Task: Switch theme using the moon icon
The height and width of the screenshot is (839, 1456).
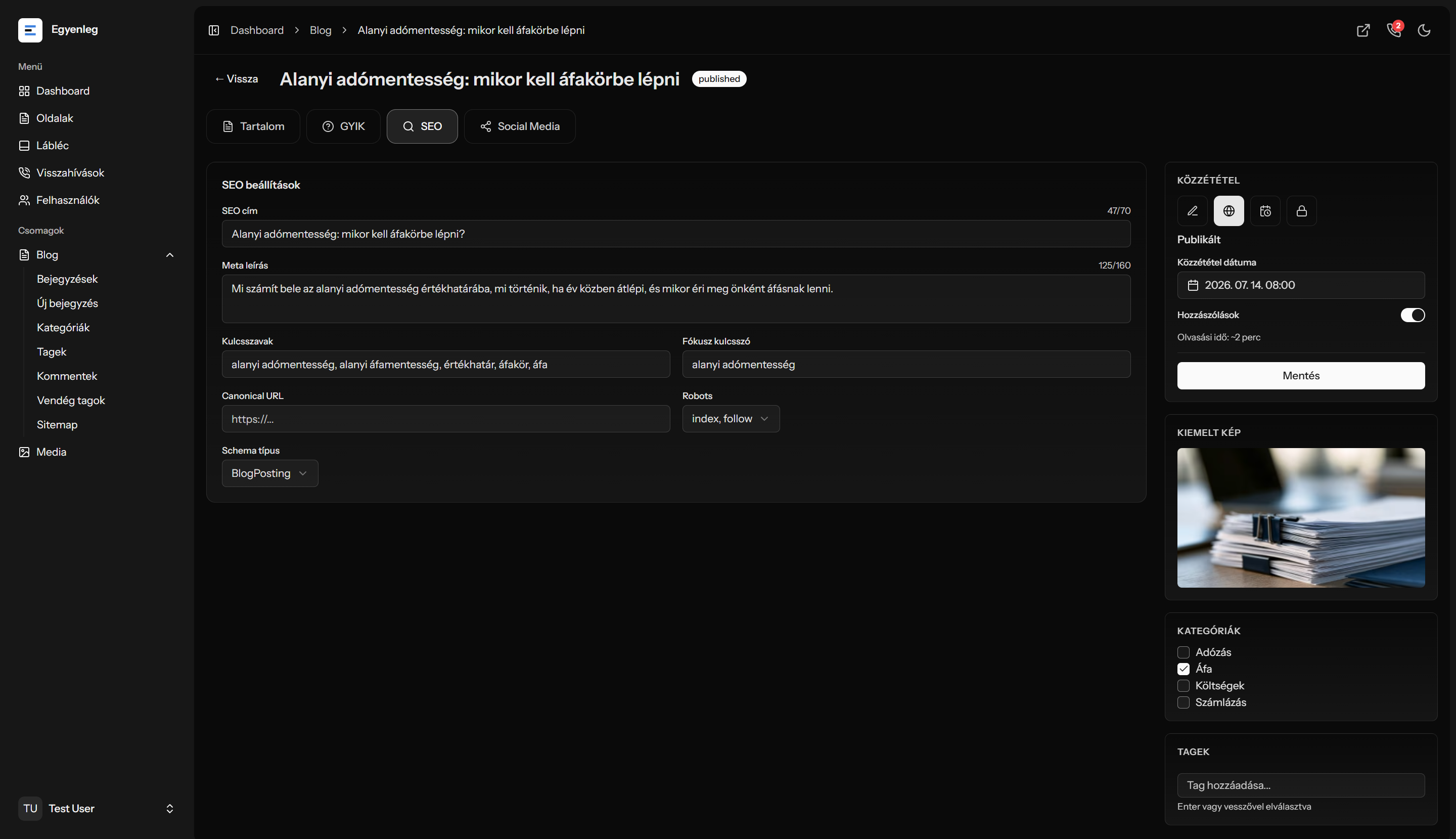Action: 1424,30
